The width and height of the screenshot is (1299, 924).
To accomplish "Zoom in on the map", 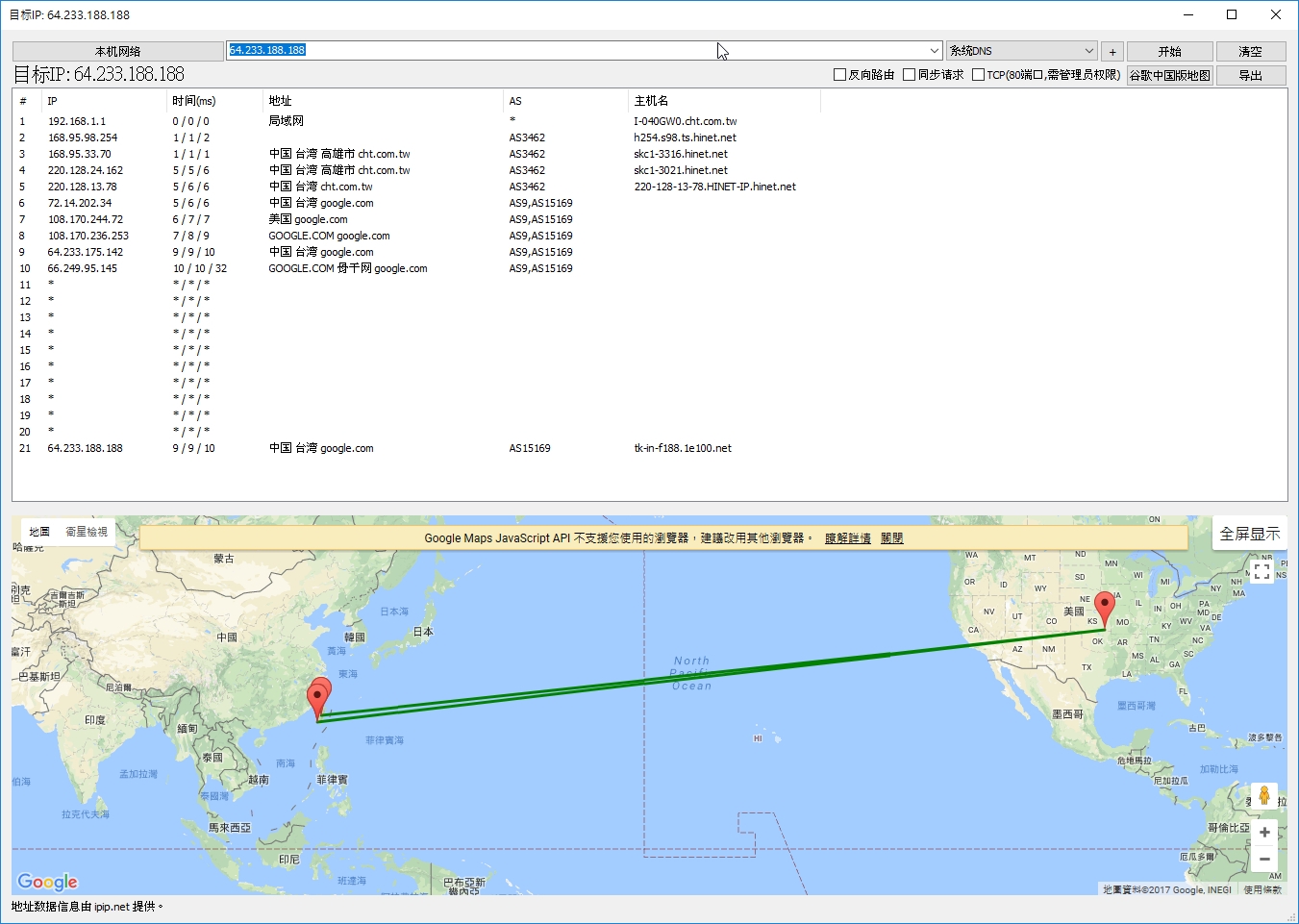I will (1264, 833).
